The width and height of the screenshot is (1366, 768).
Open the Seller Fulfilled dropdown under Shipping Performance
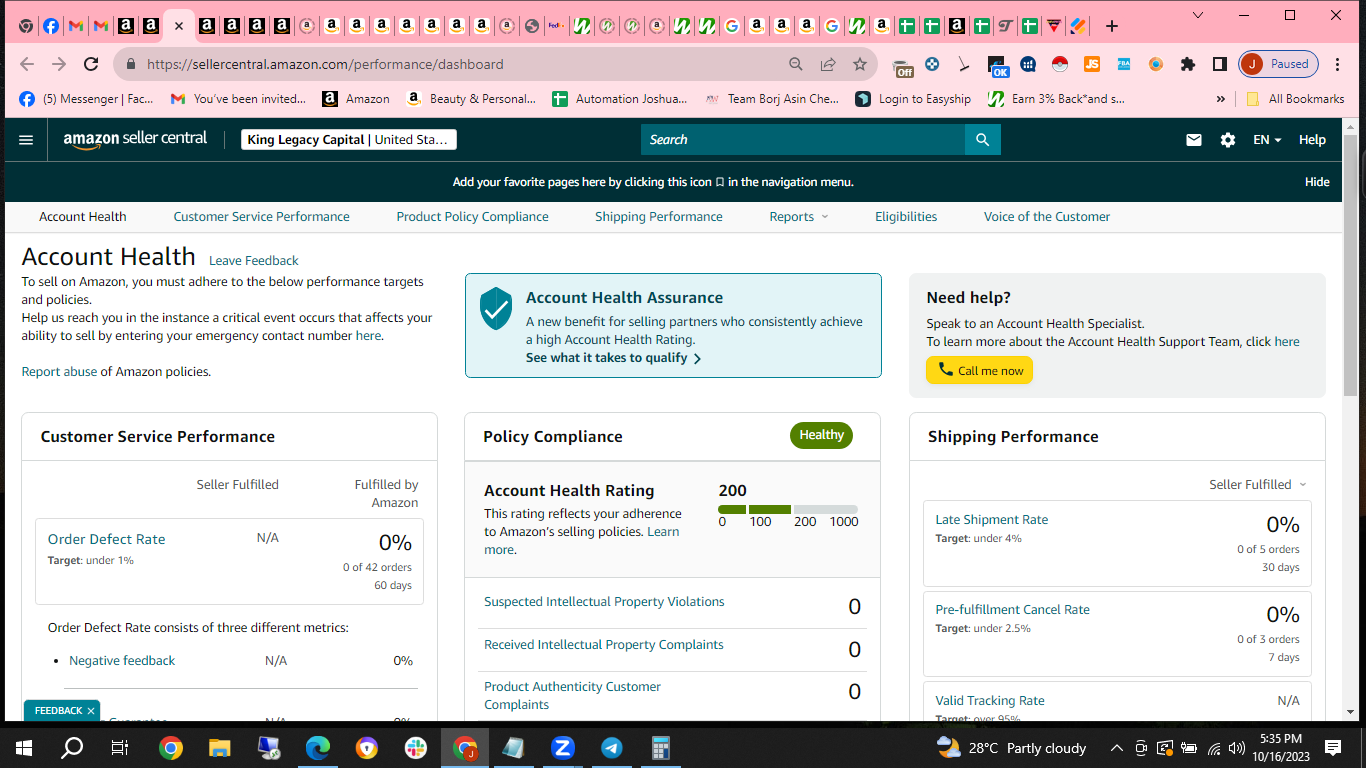point(1258,484)
